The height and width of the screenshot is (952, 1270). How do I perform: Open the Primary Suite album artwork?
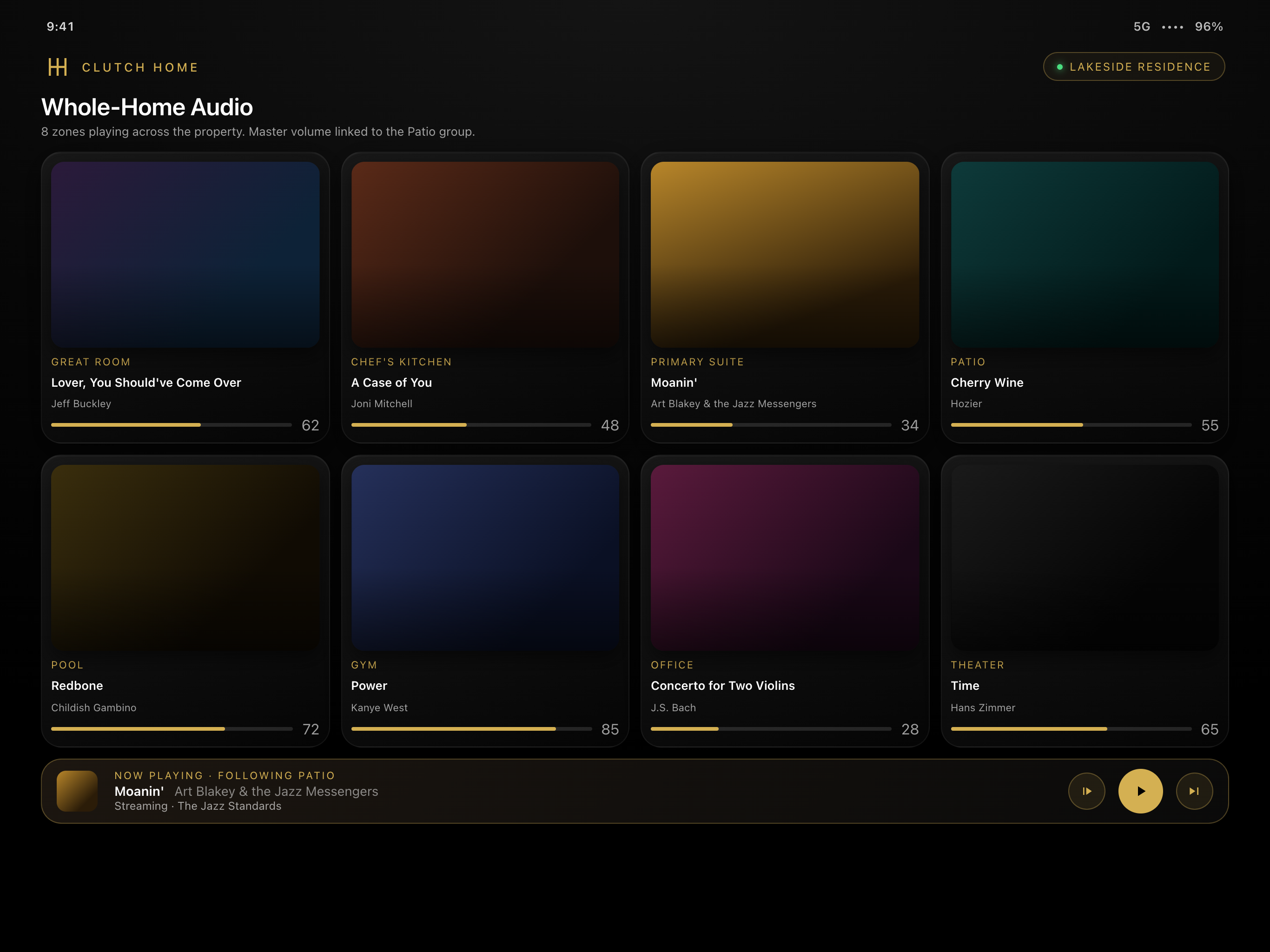coord(785,254)
